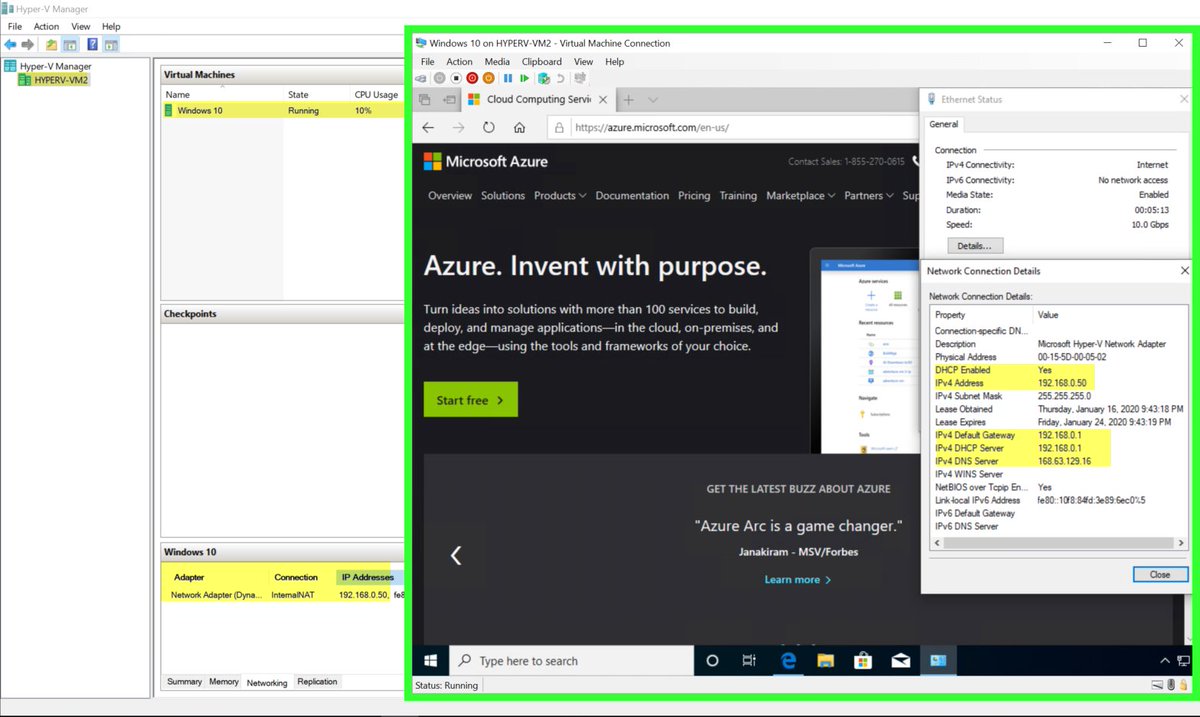Open Media menu in VM Connection window
The image size is (1200, 717).
pyautogui.click(x=497, y=62)
